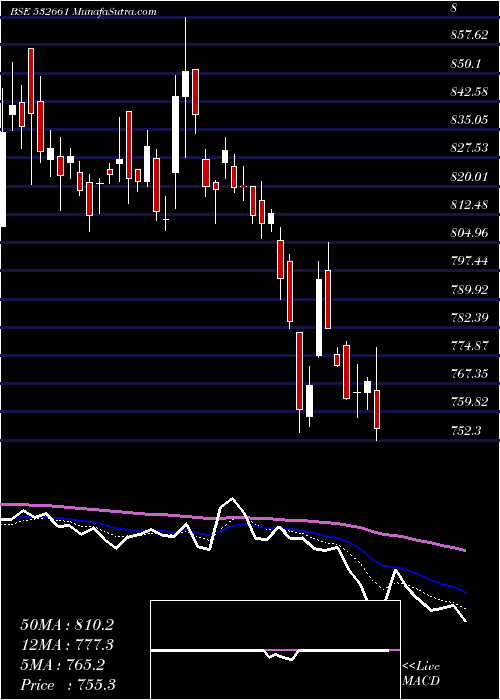Image resolution: width=500 pixels, height=700 pixels.
Task: Select the 759.82 axis value
Action: point(469,402)
